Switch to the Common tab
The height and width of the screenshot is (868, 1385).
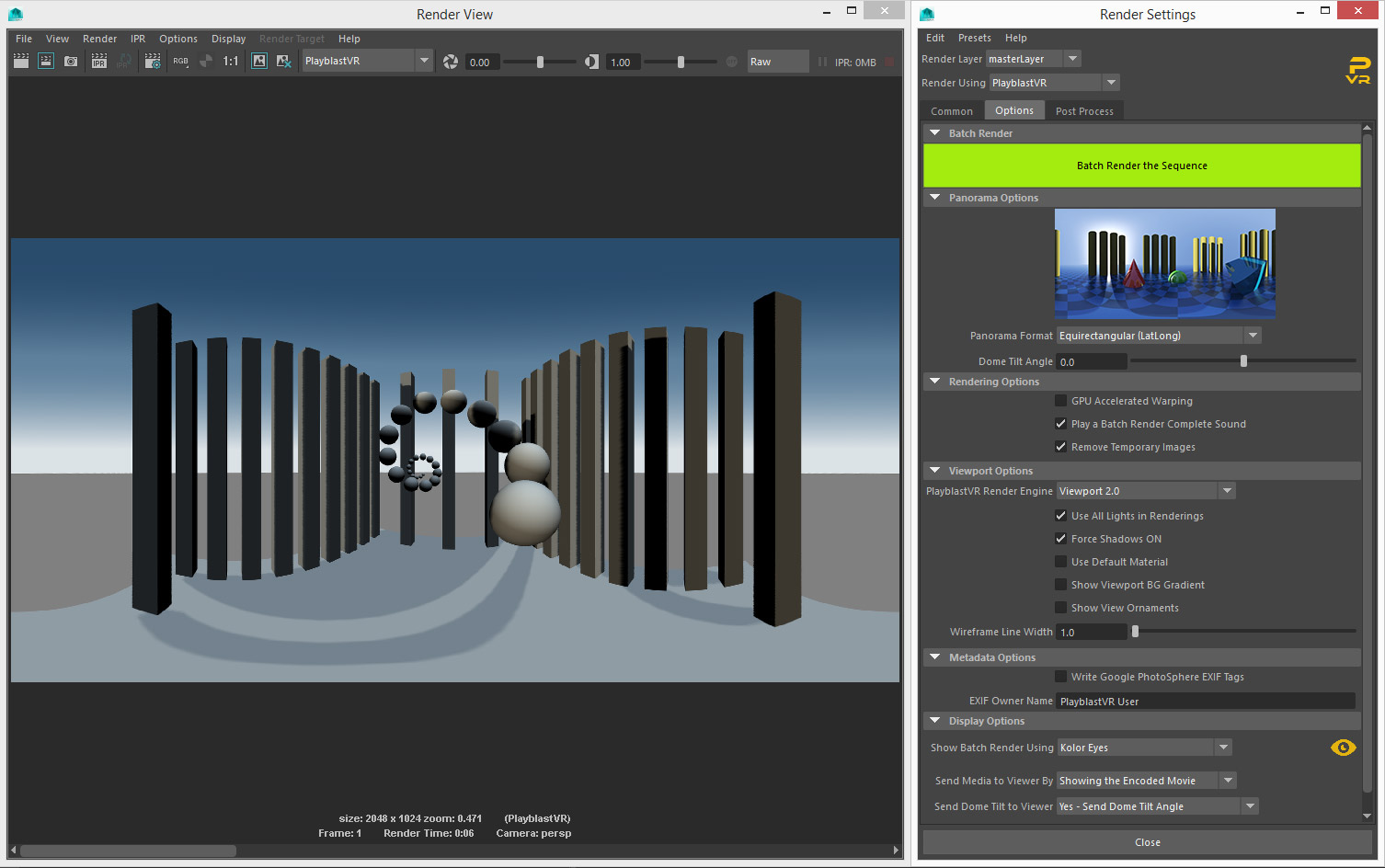click(x=952, y=111)
